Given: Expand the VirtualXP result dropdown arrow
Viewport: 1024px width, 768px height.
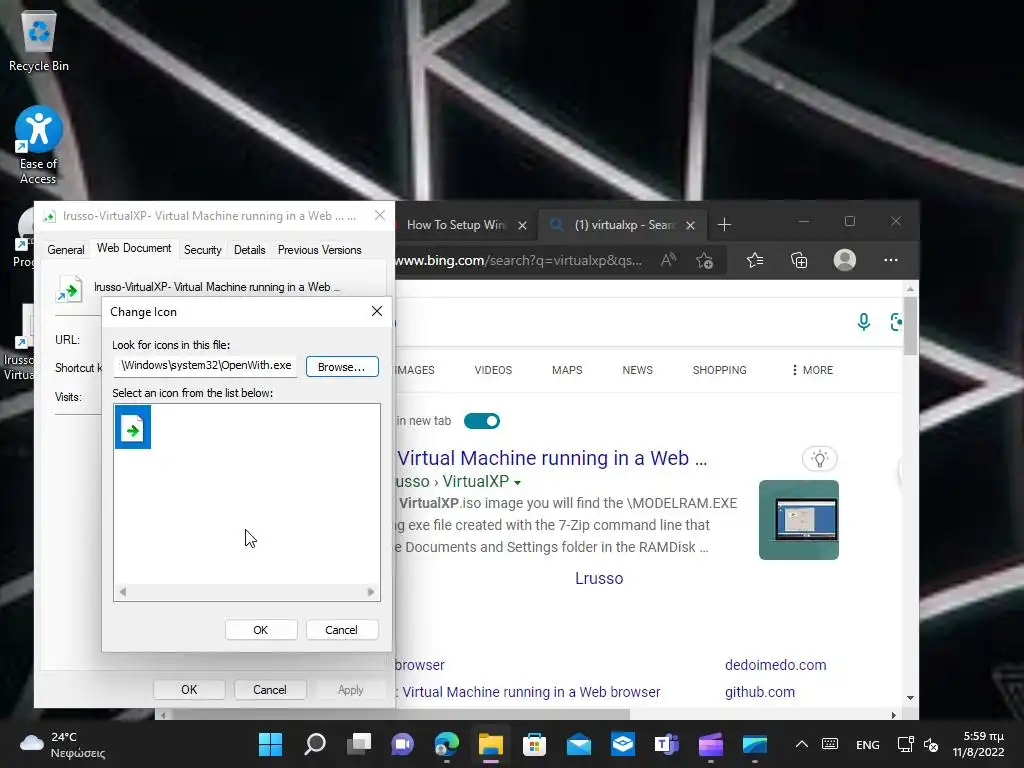Looking at the screenshot, I should [x=517, y=483].
